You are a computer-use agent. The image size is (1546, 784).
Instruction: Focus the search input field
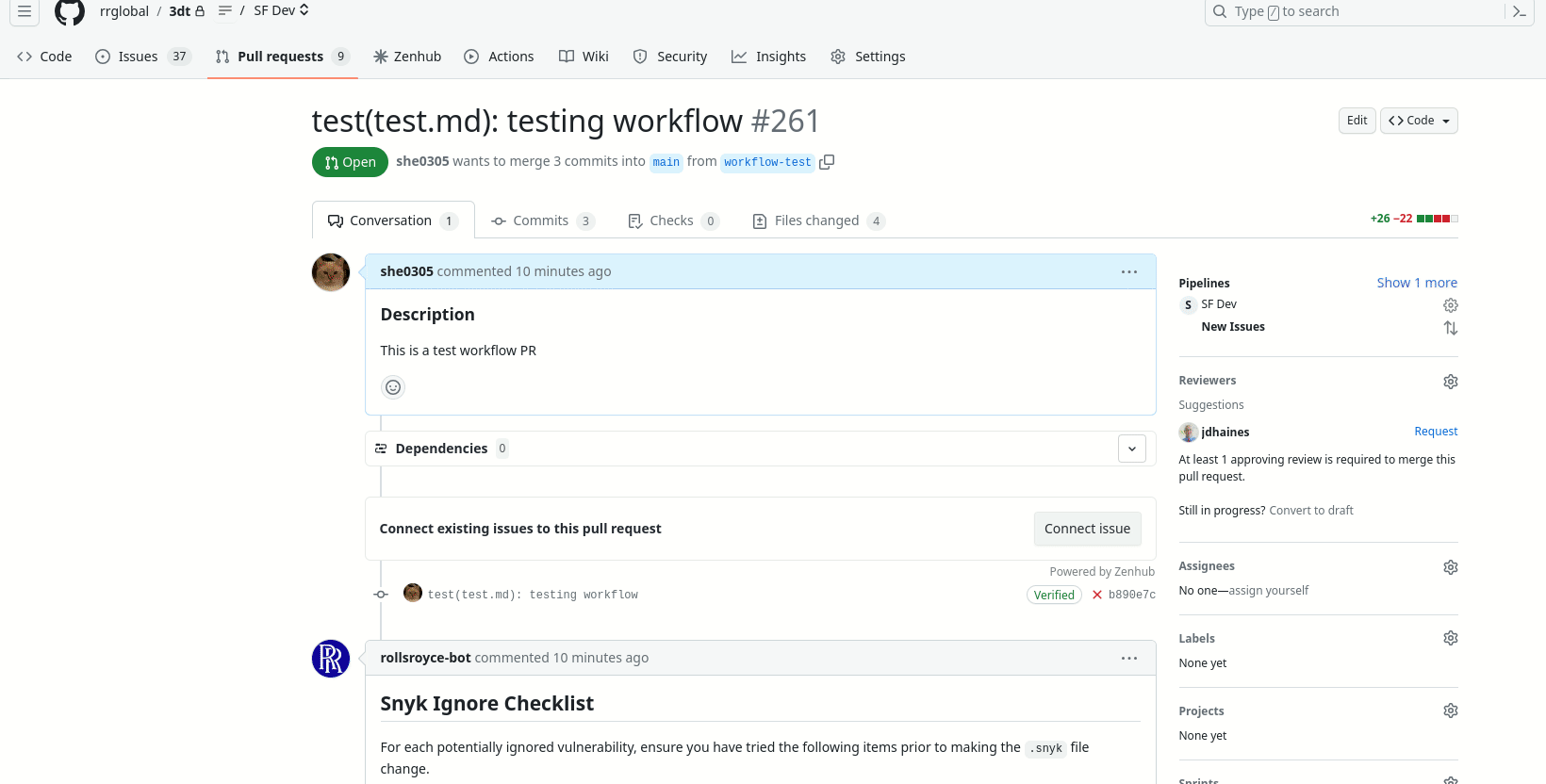(1355, 11)
